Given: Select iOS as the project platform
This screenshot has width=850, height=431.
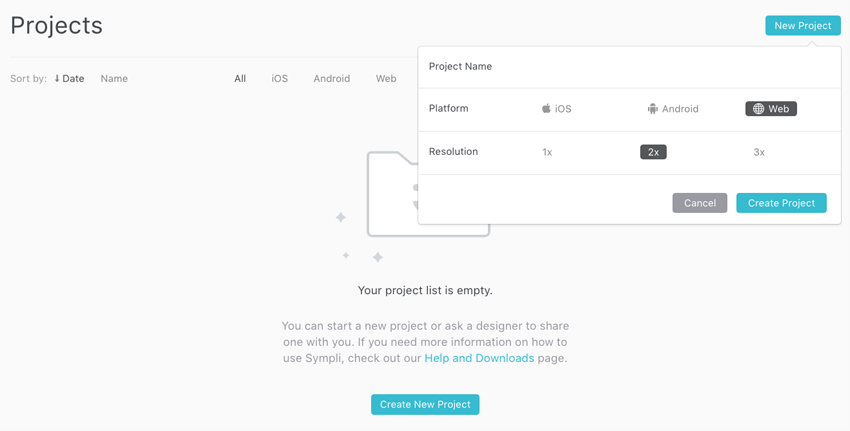Looking at the screenshot, I should (557, 109).
